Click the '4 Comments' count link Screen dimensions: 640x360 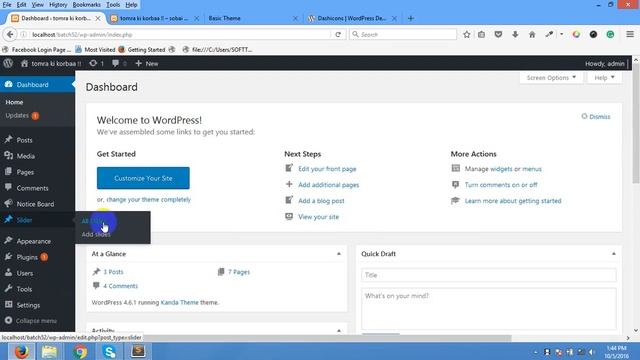(x=120, y=286)
